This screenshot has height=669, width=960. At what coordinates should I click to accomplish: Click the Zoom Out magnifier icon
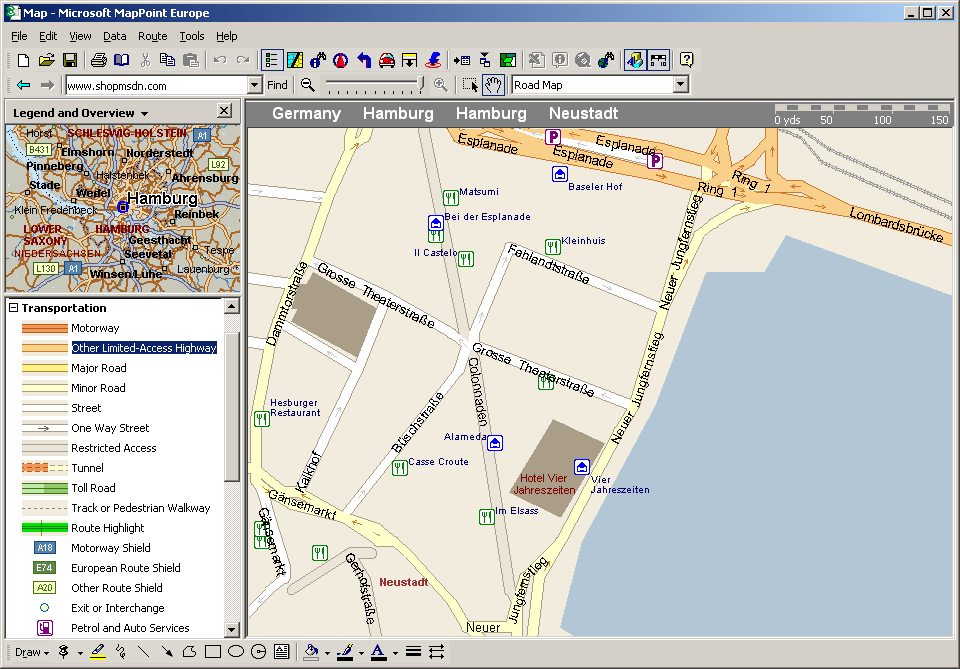[x=308, y=85]
